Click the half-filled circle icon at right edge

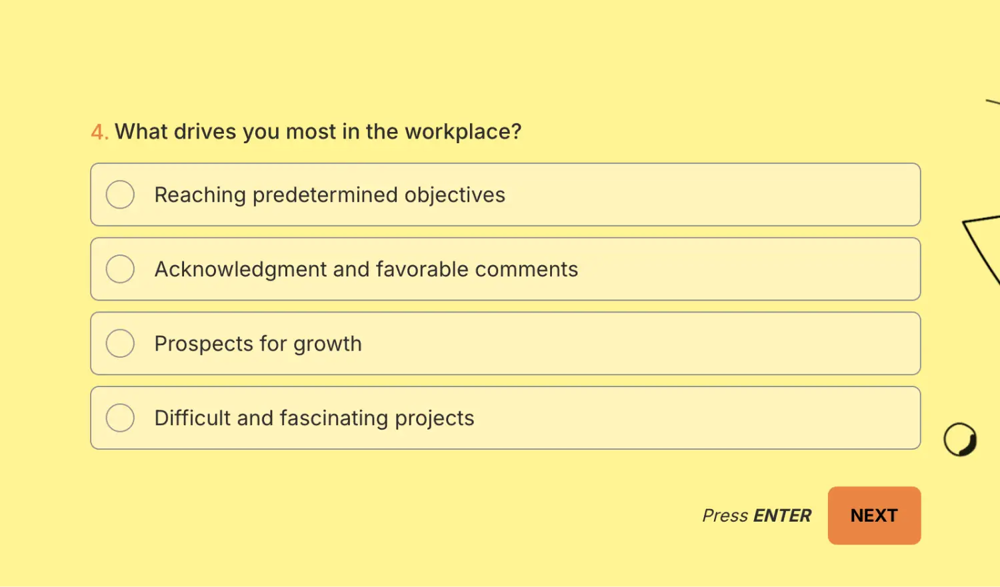click(960, 440)
